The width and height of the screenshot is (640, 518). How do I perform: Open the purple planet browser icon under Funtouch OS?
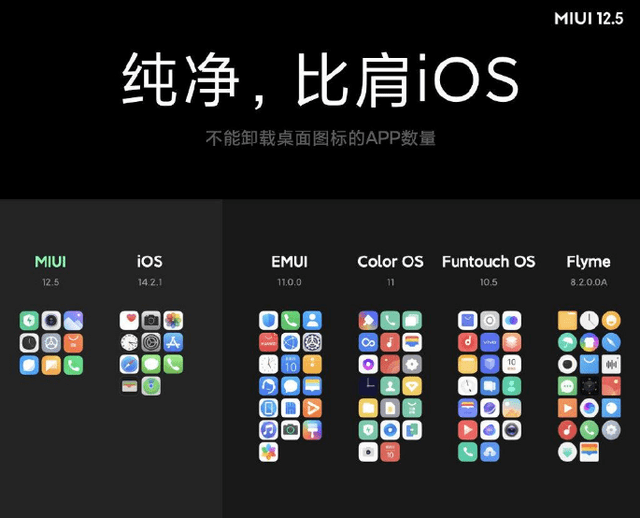point(489,408)
